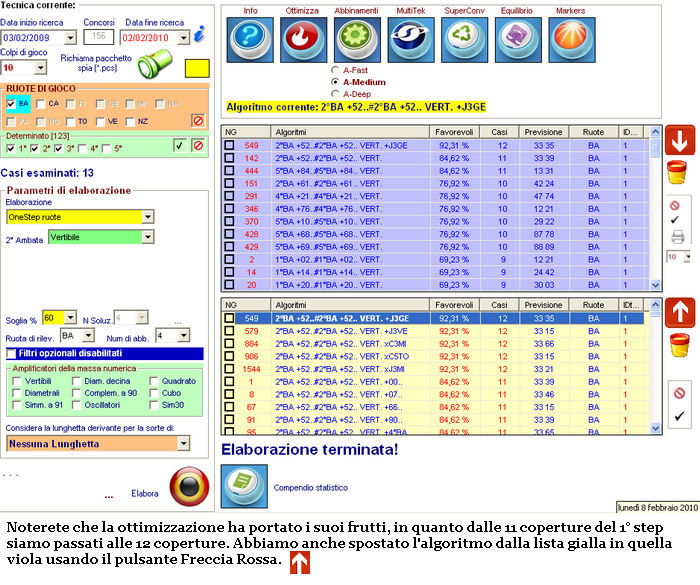Open Ruota di rilev. BA dropdown

point(89,335)
